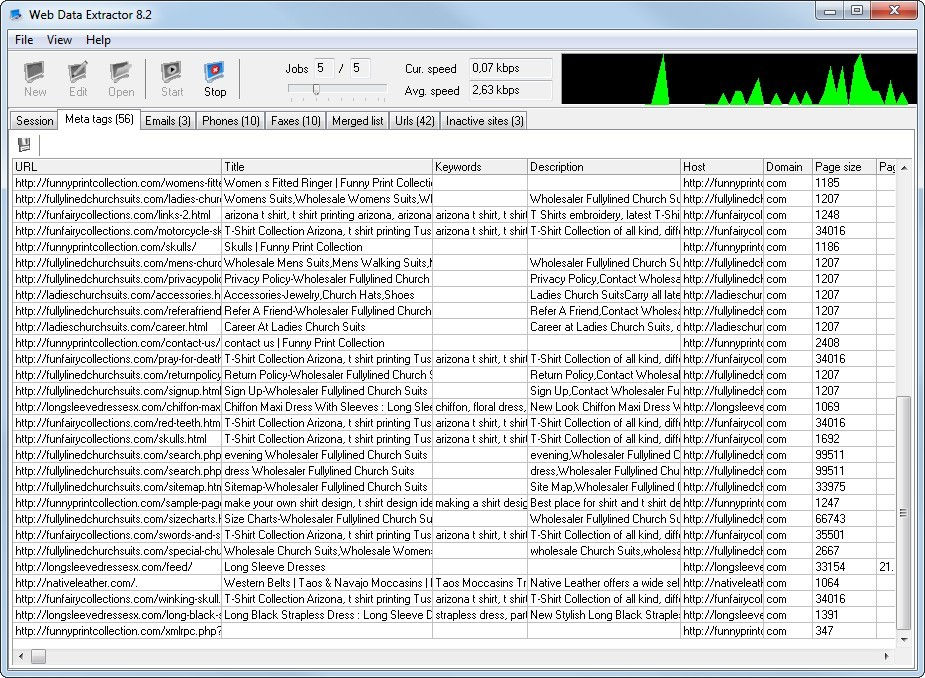Click 'Western Belts | Taos & Navajo Moccasins' title
Image resolution: width=925 pixels, height=678 pixels.
327,583
